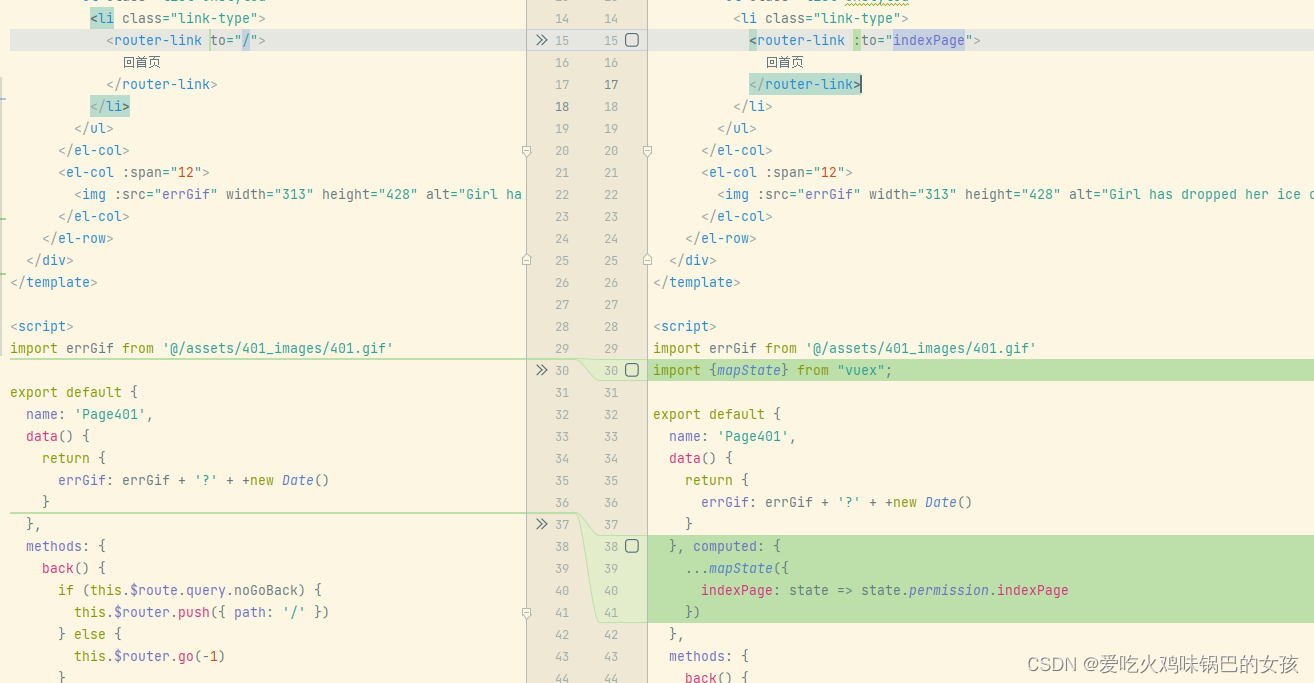The width and height of the screenshot is (1314, 683).
Task: Click the "}, computed: {" line in right pane
Action: [725, 546]
